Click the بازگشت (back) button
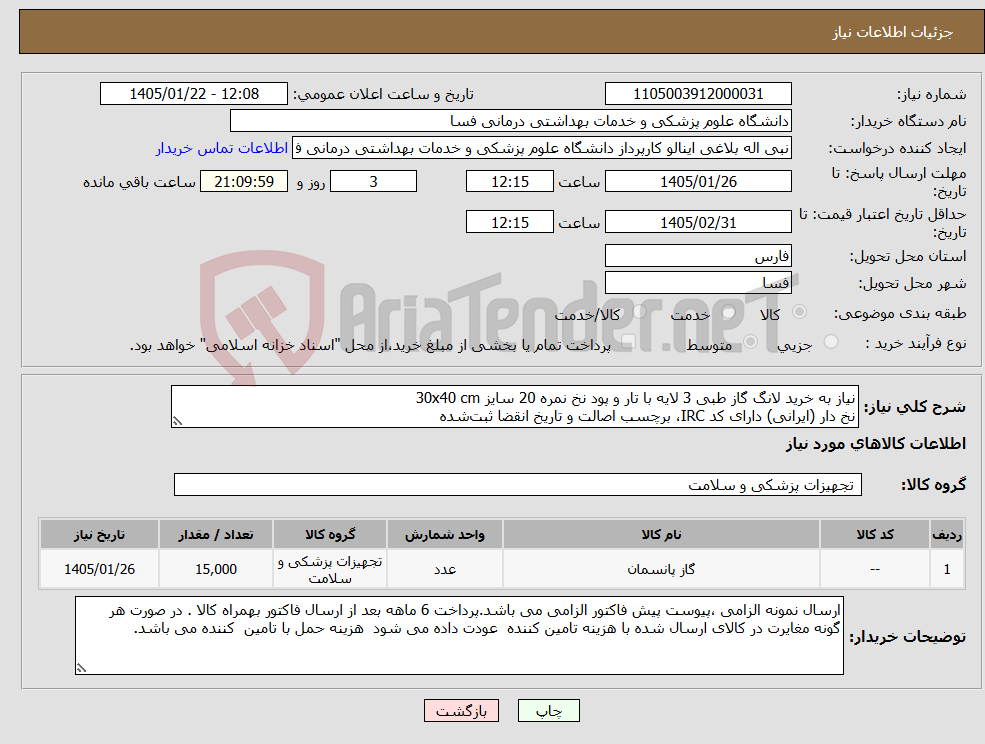The image size is (985, 744). [x=461, y=711]
